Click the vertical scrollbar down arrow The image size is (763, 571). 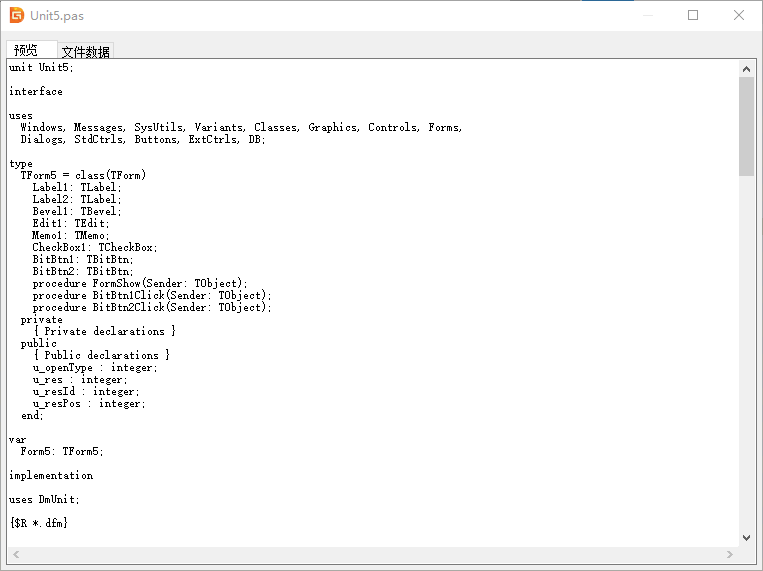point(746,538)
